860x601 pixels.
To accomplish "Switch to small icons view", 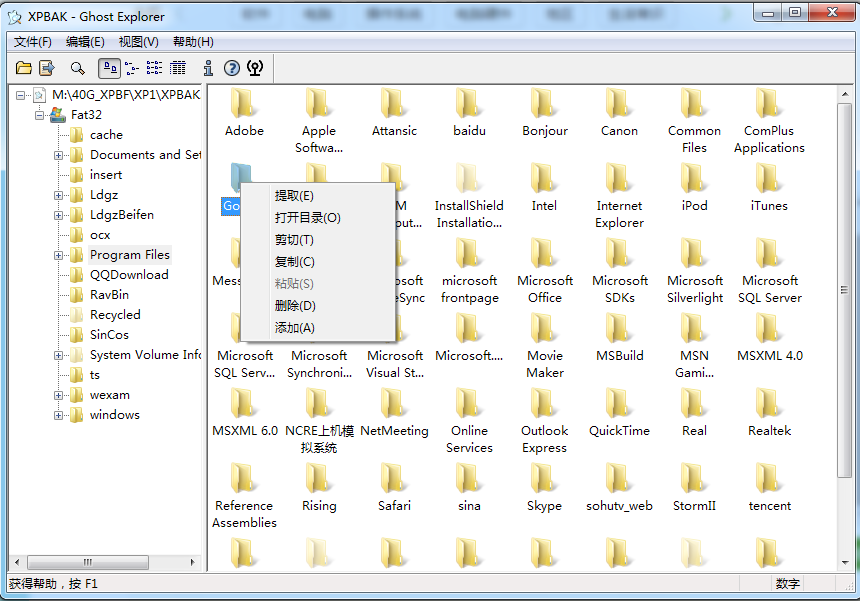I will [x=132, y=68].
